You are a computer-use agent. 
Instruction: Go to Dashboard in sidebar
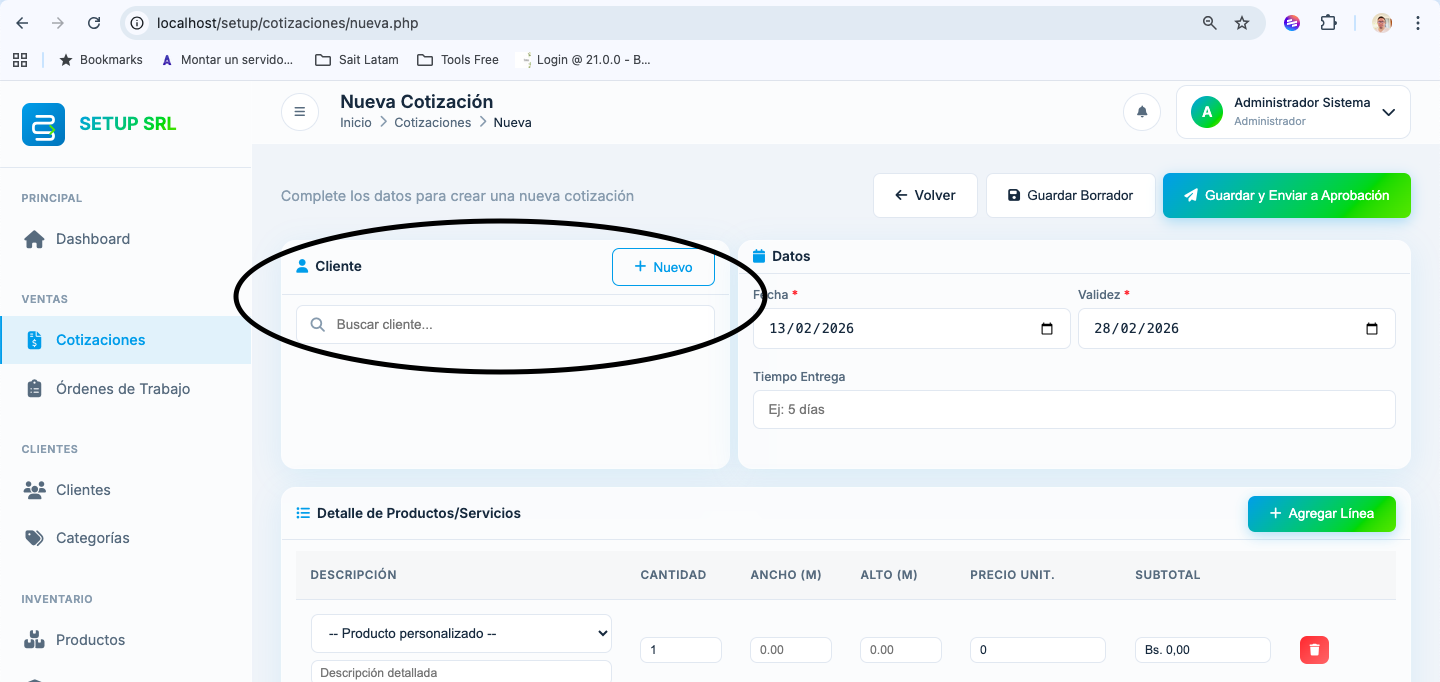[126, 239]
